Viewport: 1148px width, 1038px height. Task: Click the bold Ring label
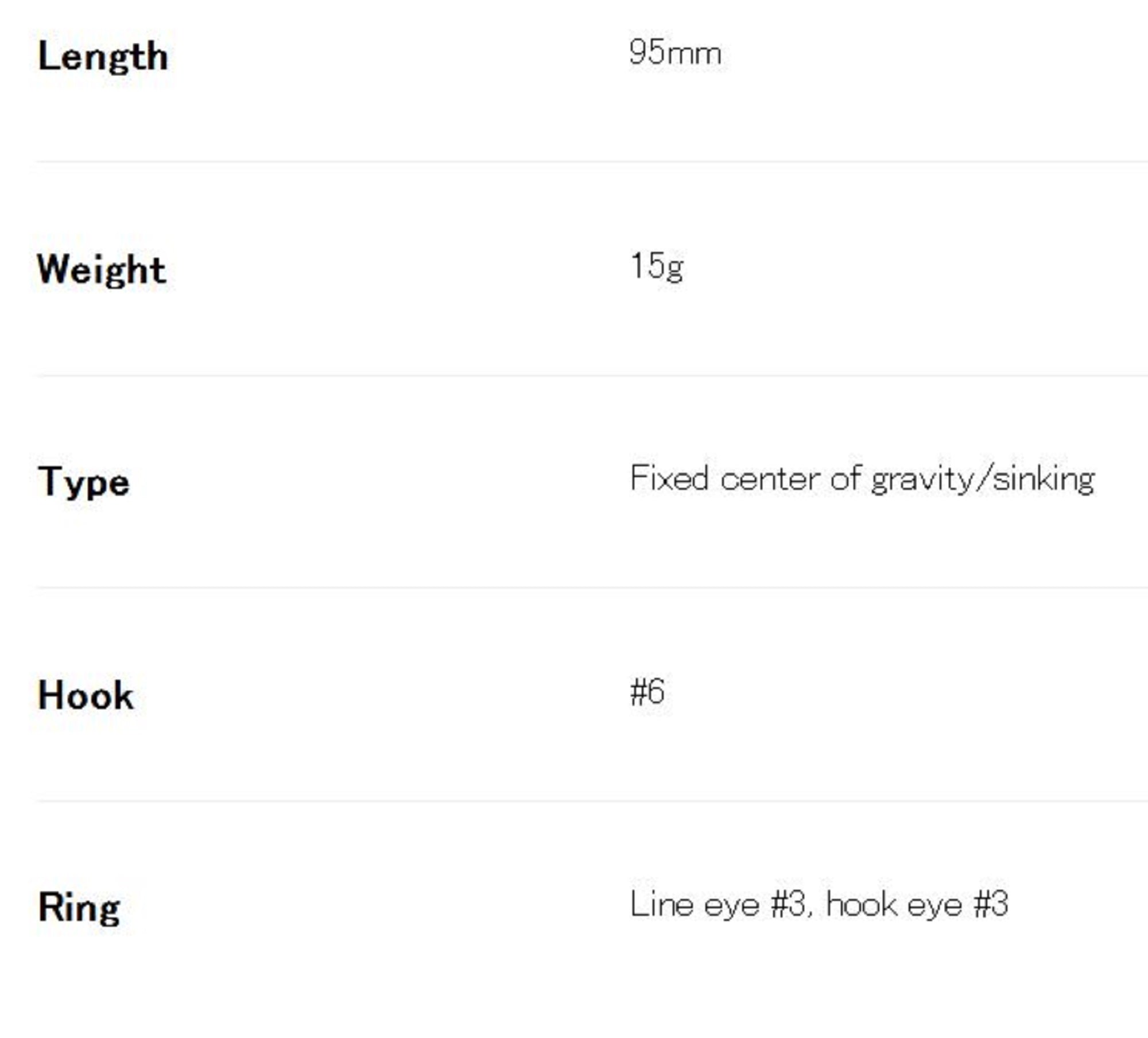(x=79, y=908)
